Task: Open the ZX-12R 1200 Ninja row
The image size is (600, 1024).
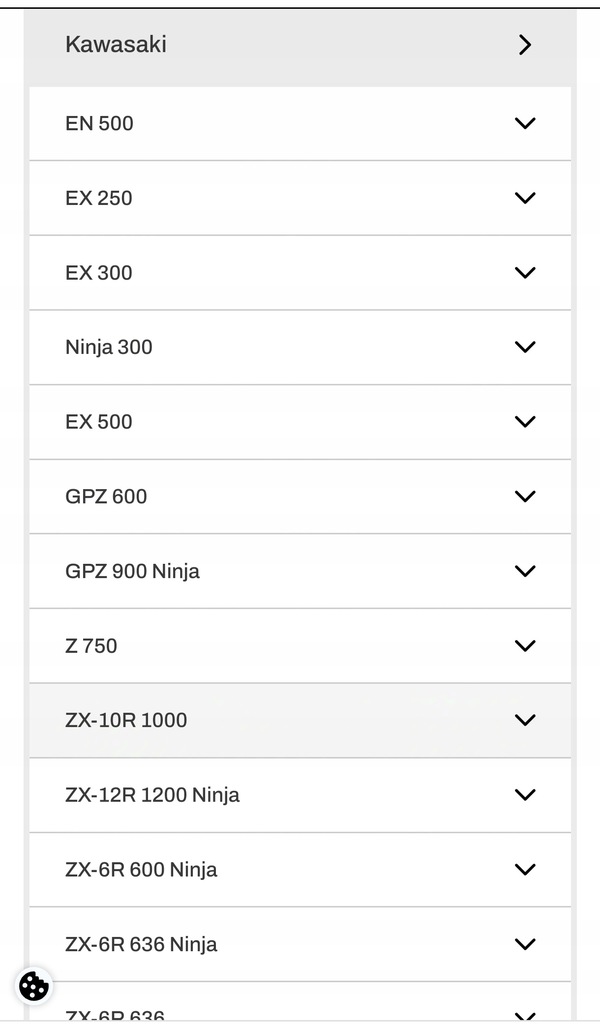Action: [300, 795]
